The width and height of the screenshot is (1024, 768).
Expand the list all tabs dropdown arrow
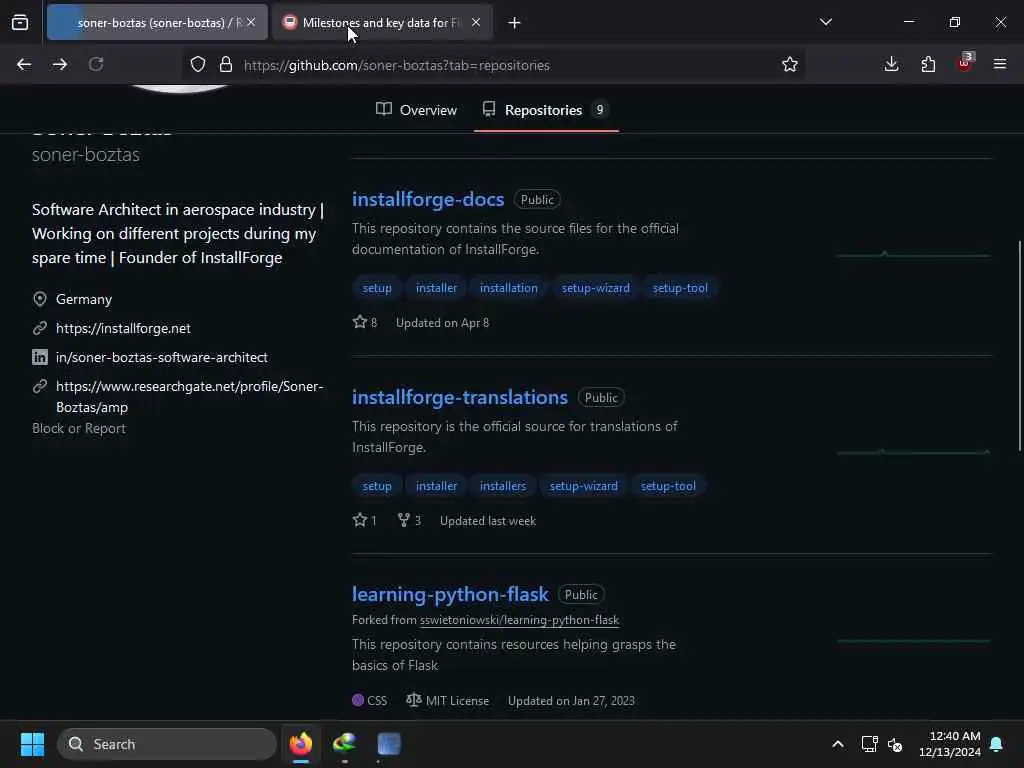coord(825,22)
